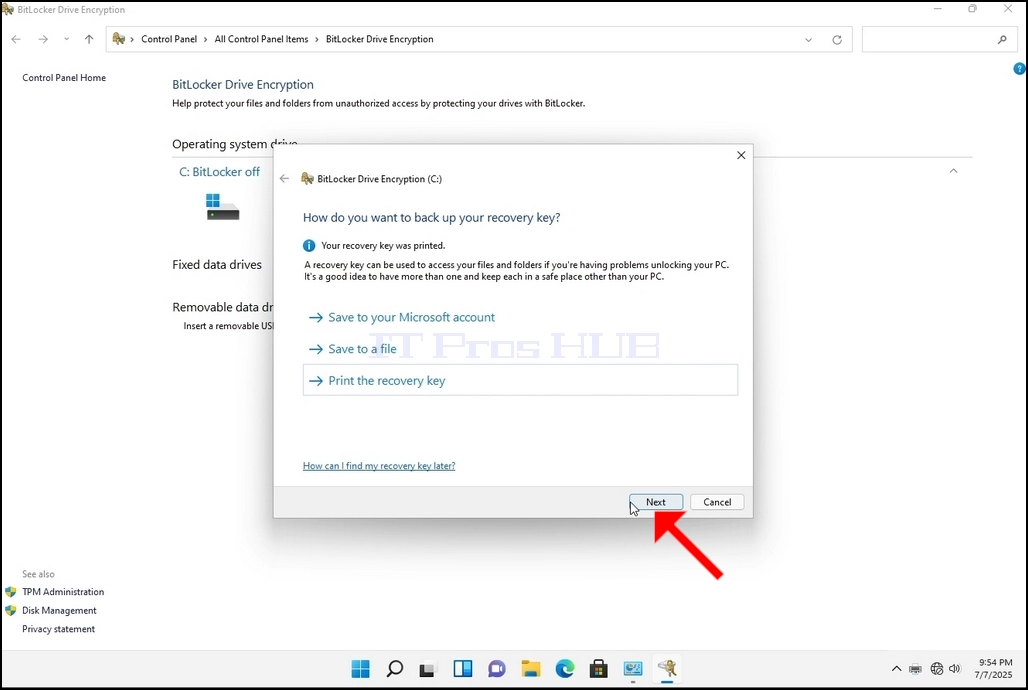Click Control Panel in the address breadcrumb
The width and height of the screenshot is (1028, 690).
tap(169, 39)
